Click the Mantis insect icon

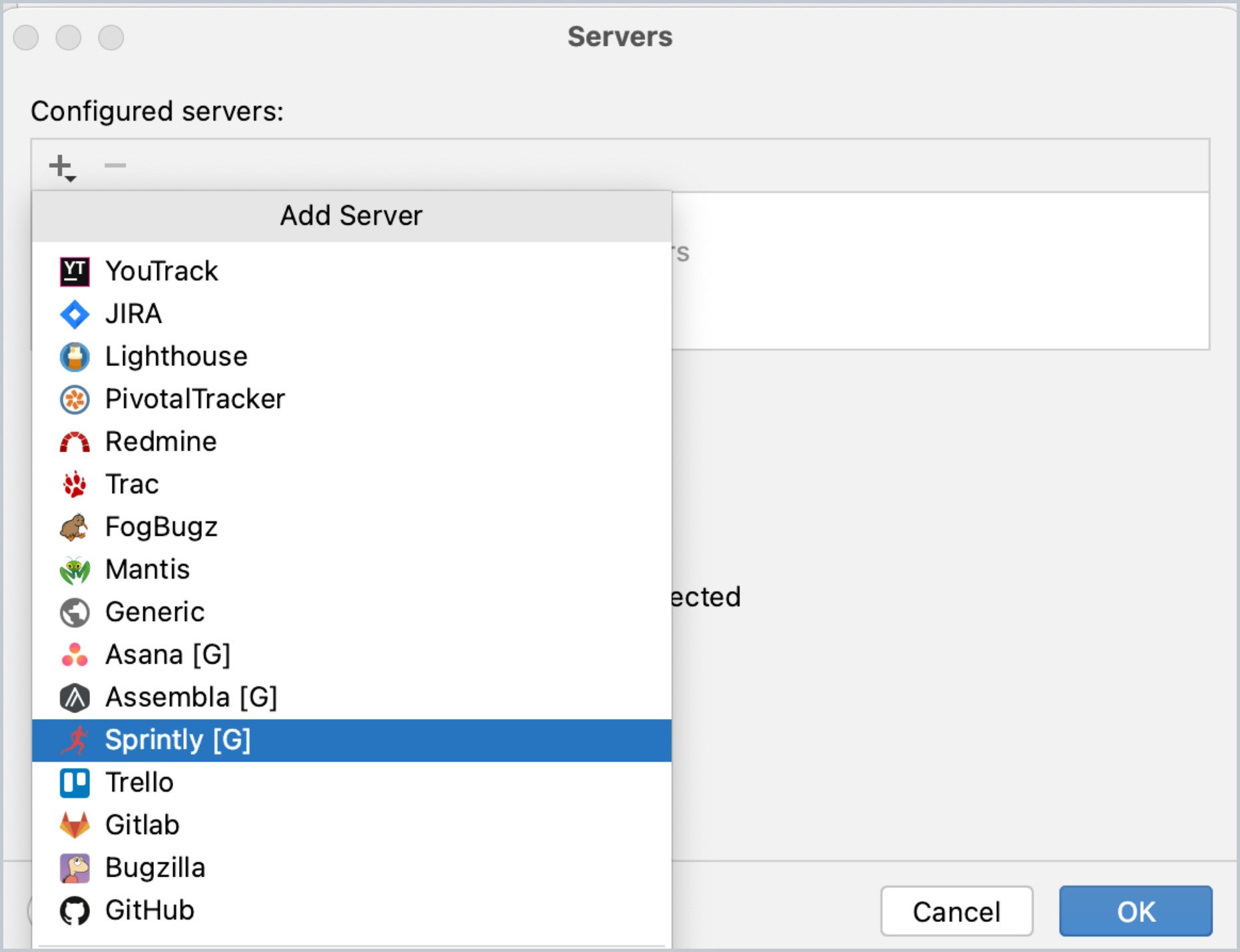pyautogui.click(x=75, y=570)
